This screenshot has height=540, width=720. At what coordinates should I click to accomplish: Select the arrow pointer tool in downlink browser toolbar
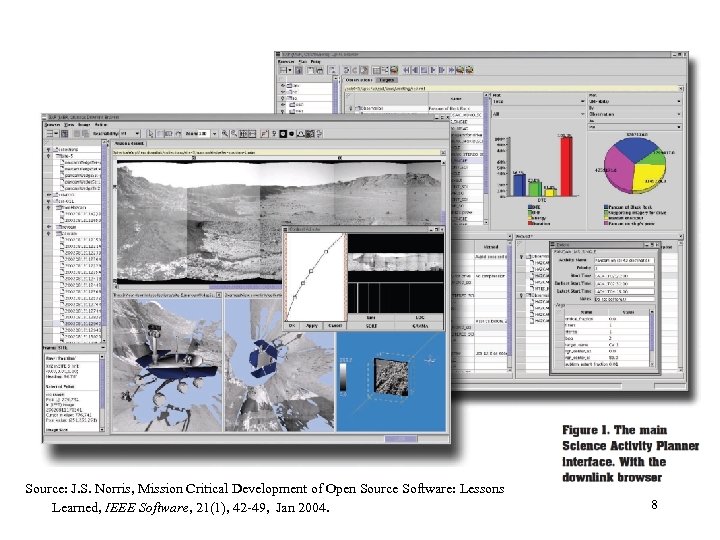tap(150, 134)
